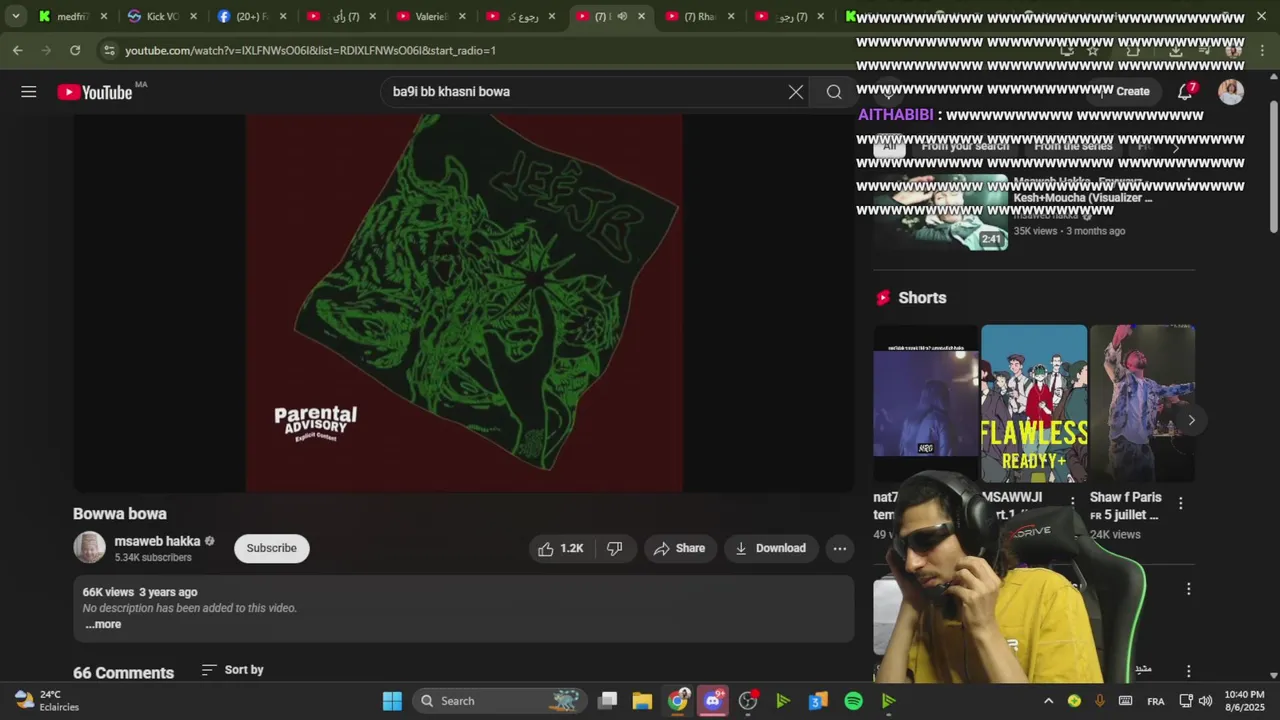Switch to the (7) Rha YouTube tab
1280x720 pixels.
coord(699,16)
